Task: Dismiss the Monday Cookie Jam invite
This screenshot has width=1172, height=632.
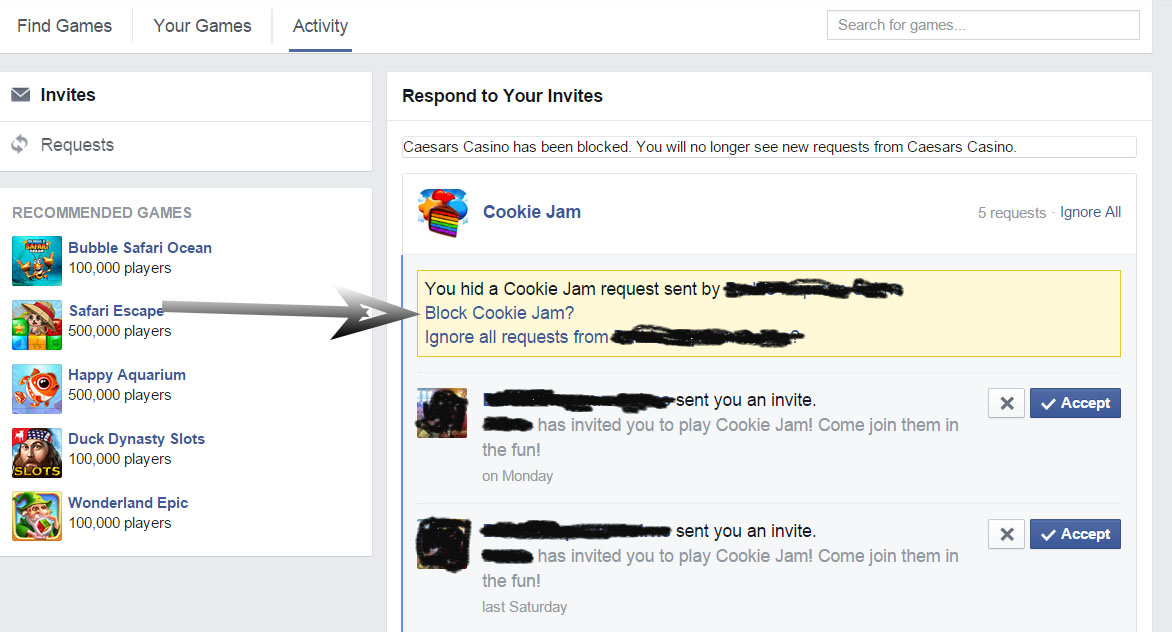Action: (1006, 403)
